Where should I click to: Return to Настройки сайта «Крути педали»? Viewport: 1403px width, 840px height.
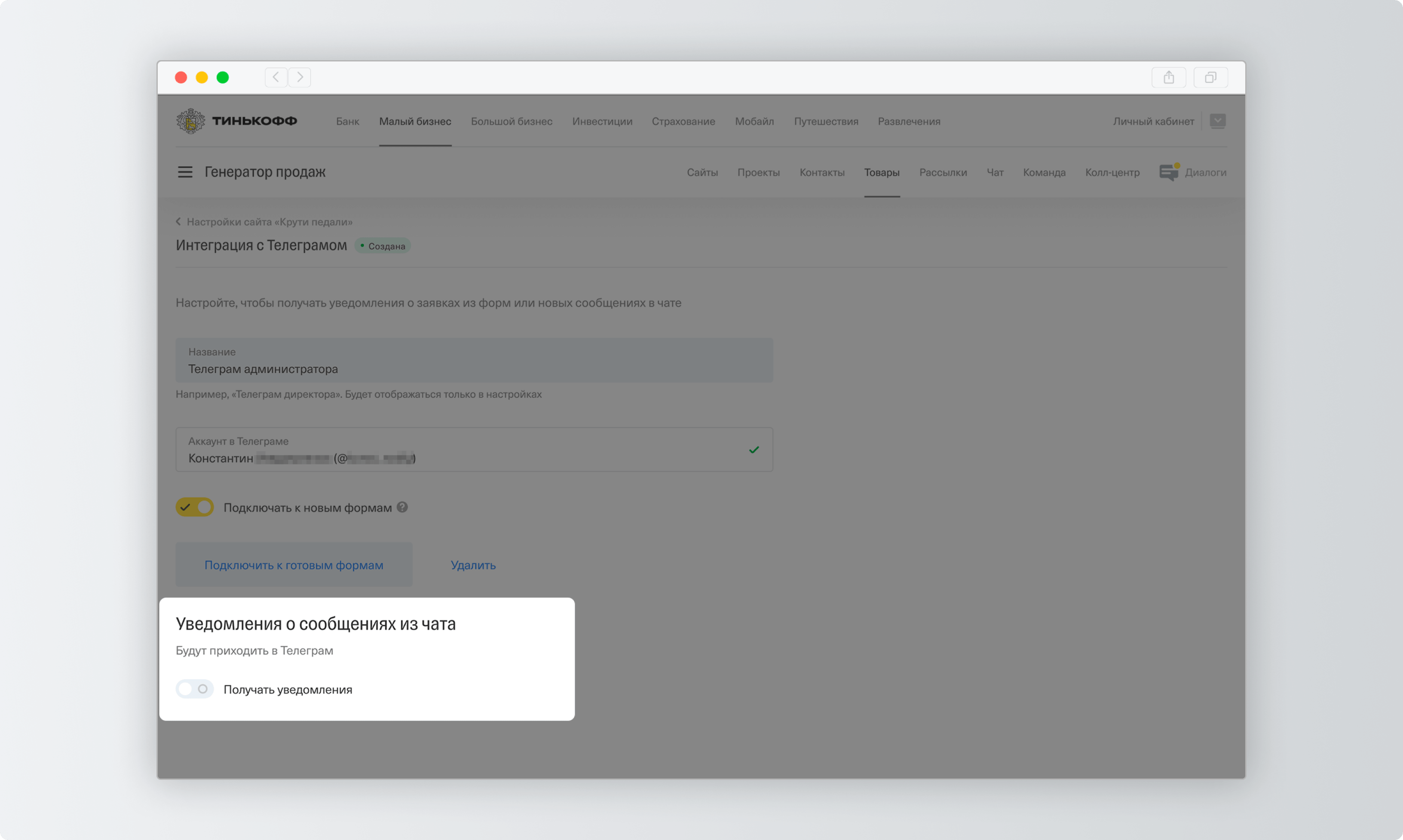tap(270, 221)
